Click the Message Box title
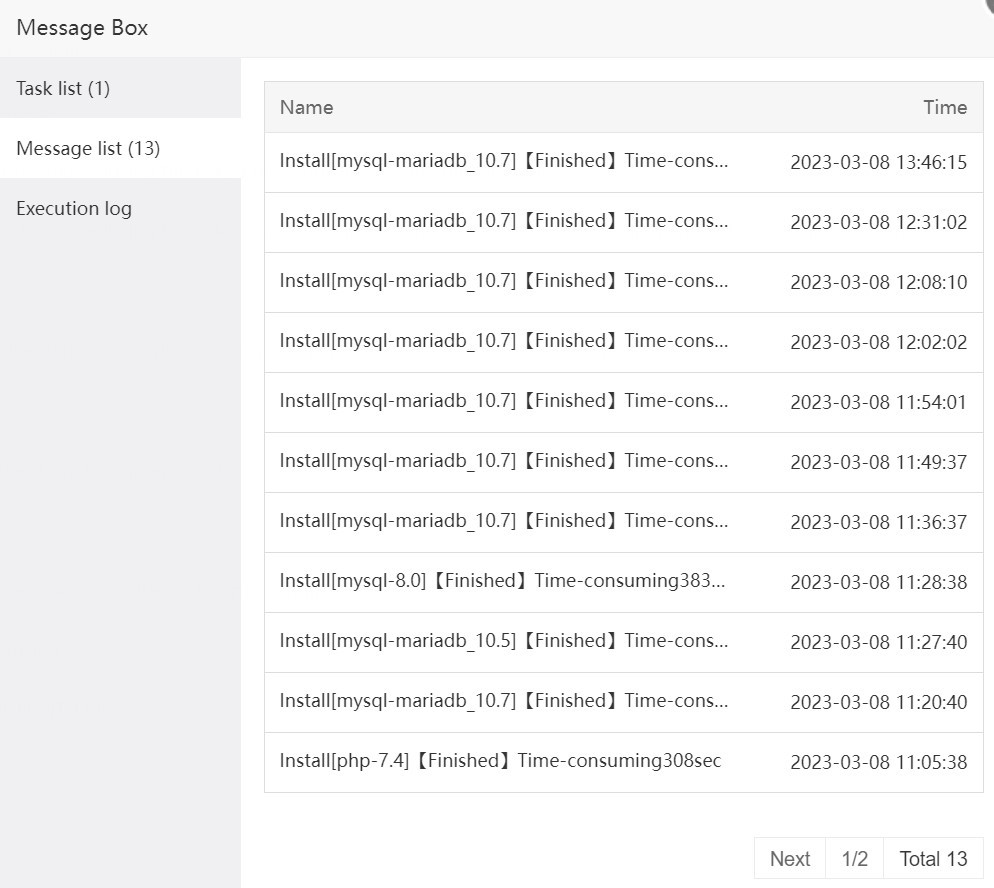This screenshot has width=994, height=888. pyautogui.click(x=81, y=28)
